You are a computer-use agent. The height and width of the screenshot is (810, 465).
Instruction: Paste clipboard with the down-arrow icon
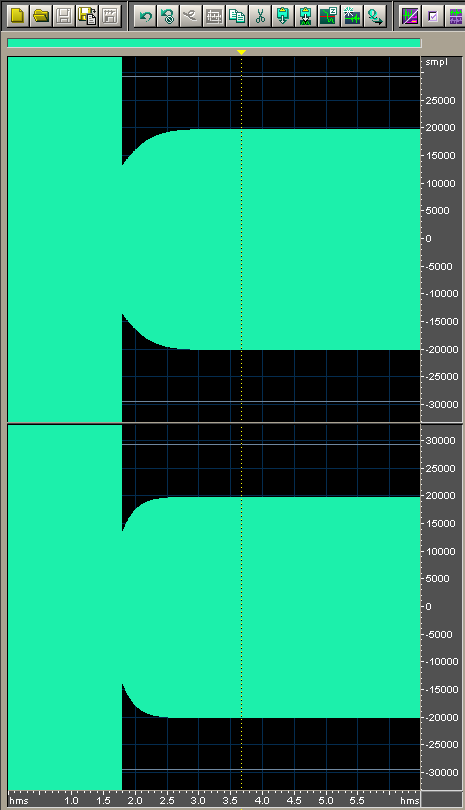[283, 16]
